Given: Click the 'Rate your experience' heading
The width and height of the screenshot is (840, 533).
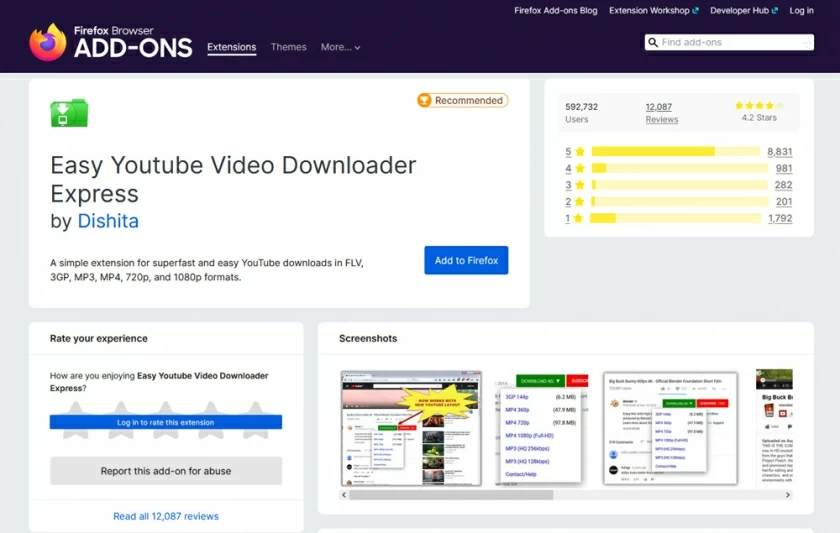Looking at the screenshot, I should click(x=99, y=339).
